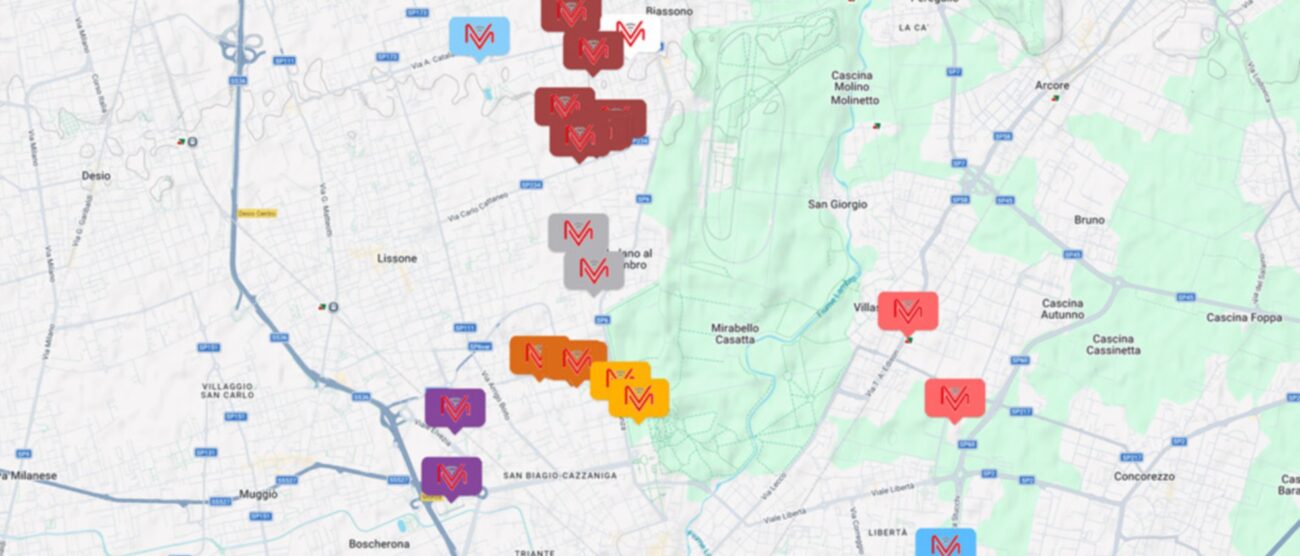The image size is (1300, 556).
Task: Open the light blue marker near Libertà
Action: [945, 542]
